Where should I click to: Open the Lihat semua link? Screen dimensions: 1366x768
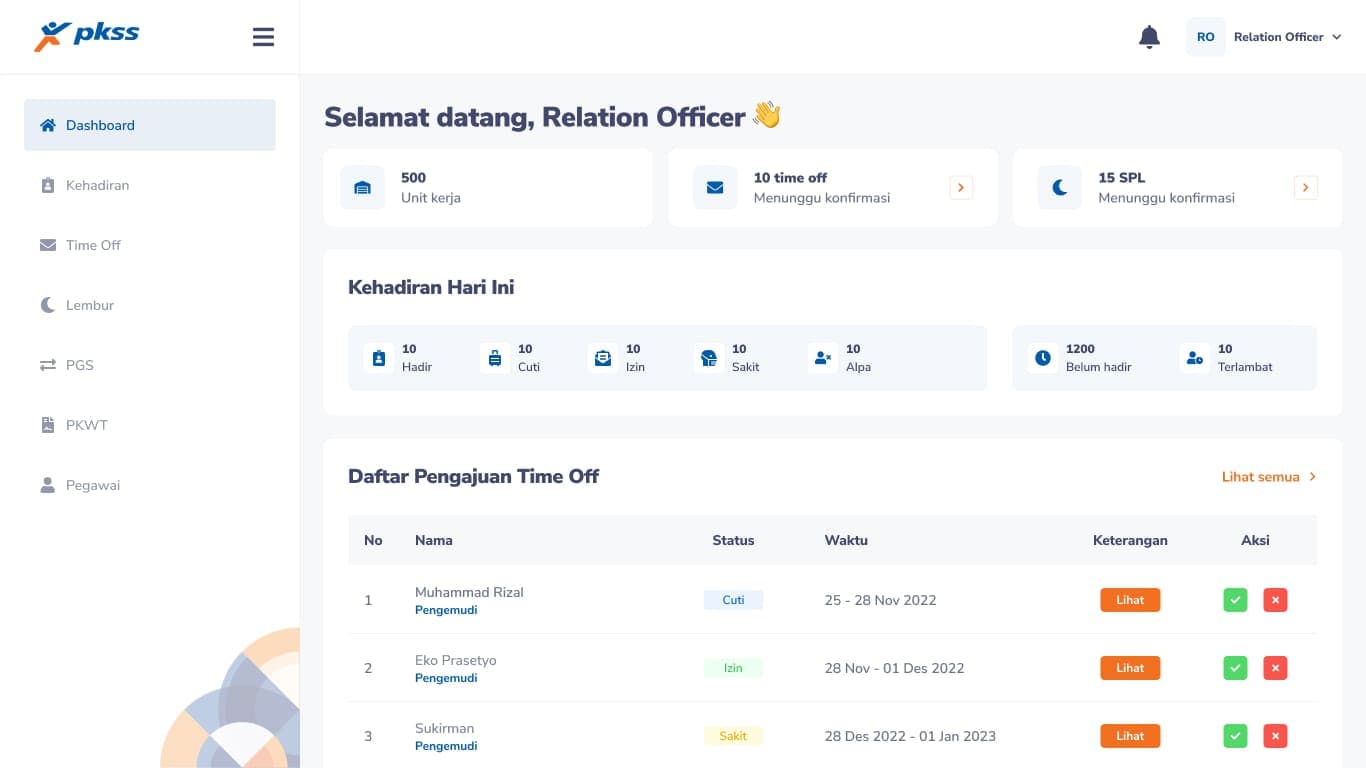(x=1269, y=477)
